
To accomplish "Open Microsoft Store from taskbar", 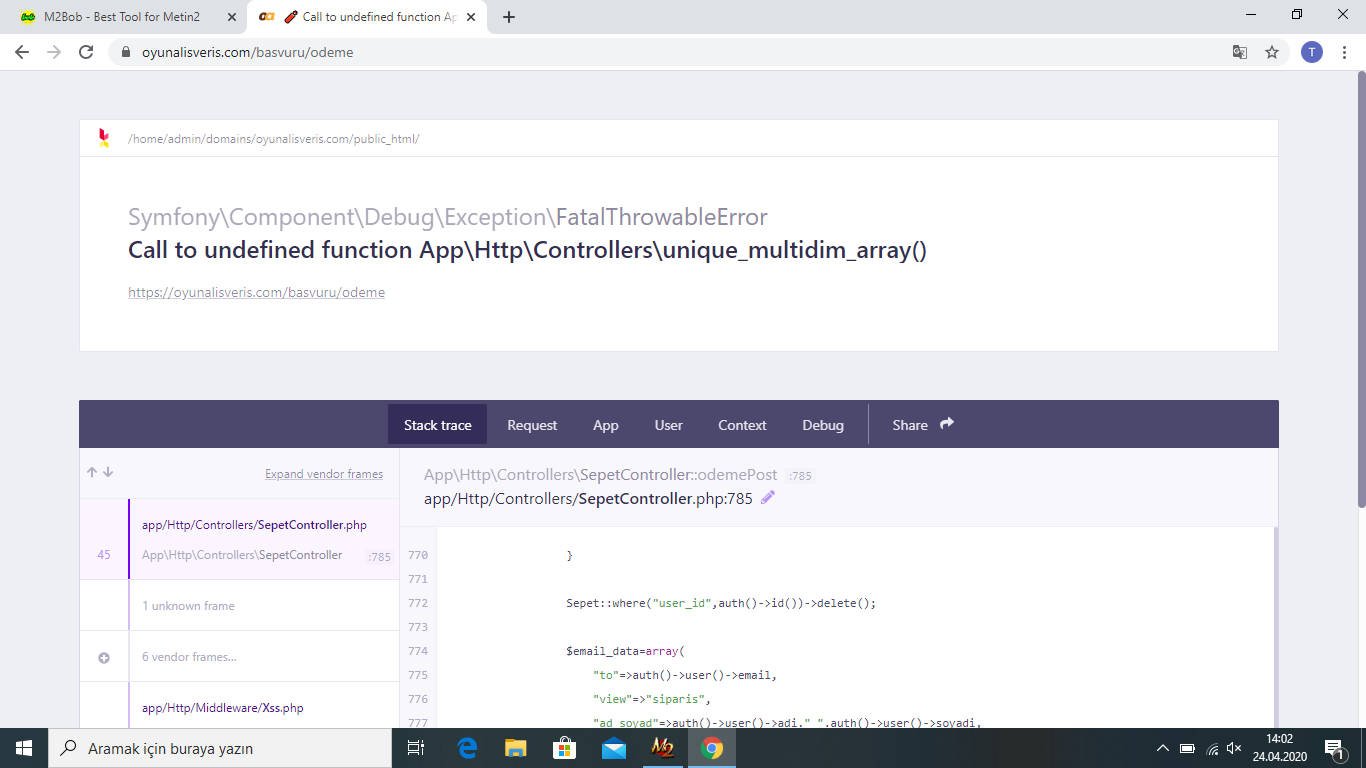I will pos(565,748).
